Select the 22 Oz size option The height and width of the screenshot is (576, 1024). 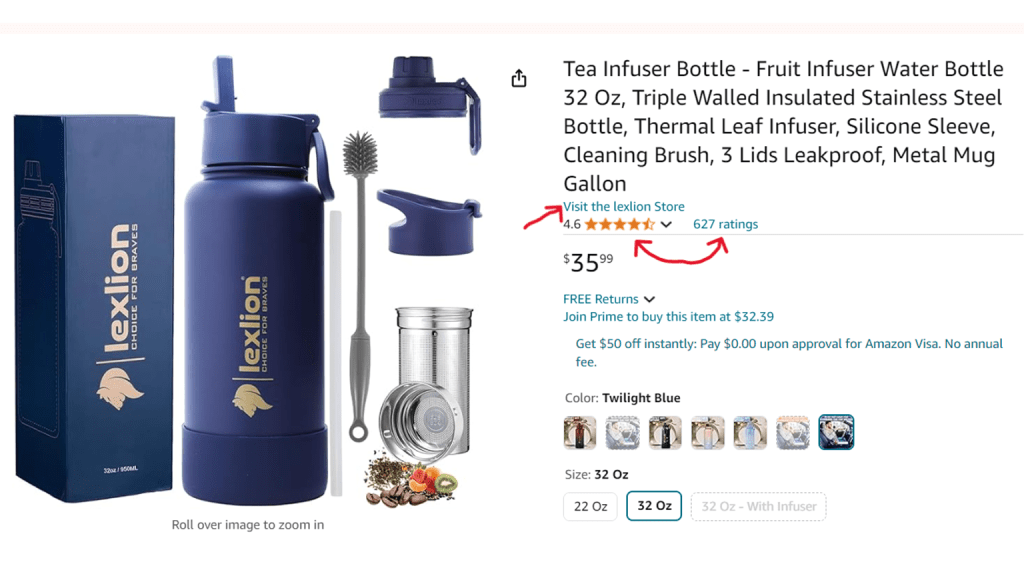click(590, 506)
